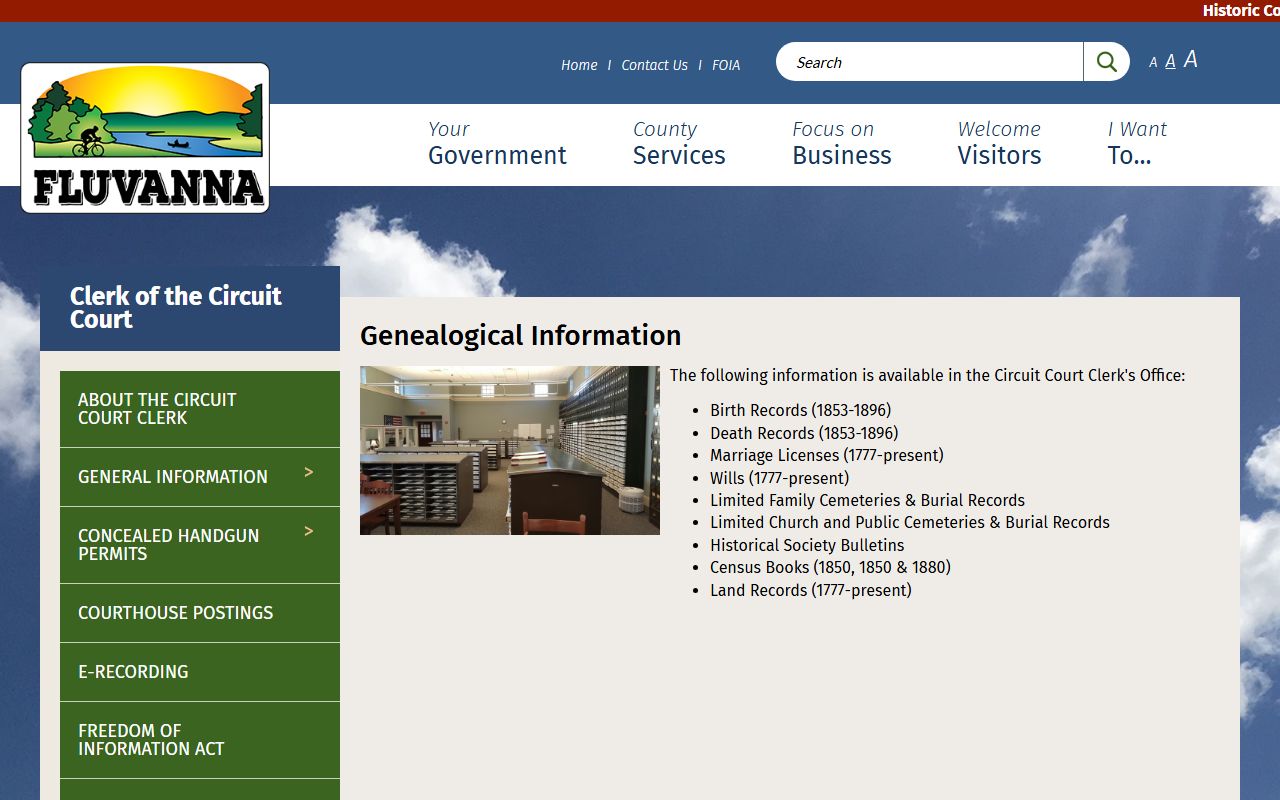The image size is (1280, 800).
Task: Open the Home link in header
Action: (x=579, y=65)
